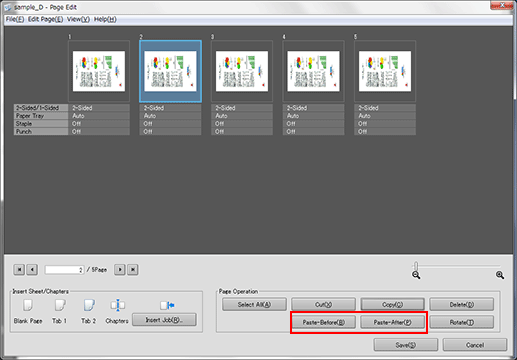Go to previous page button
The width and height of the screenshot is (517, 360).
(x=32, y=269)
